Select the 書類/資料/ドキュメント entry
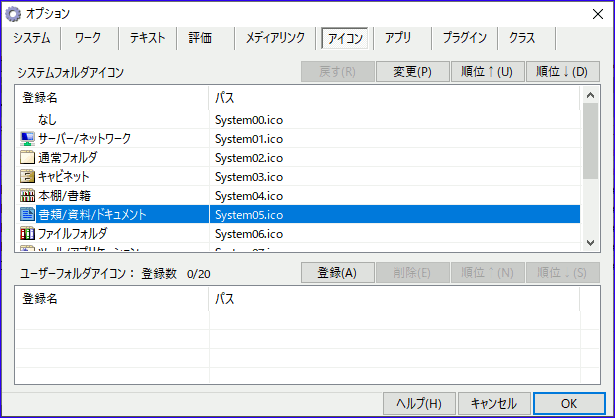The height and width of the screenshot is (418, 615). [298, 214]
